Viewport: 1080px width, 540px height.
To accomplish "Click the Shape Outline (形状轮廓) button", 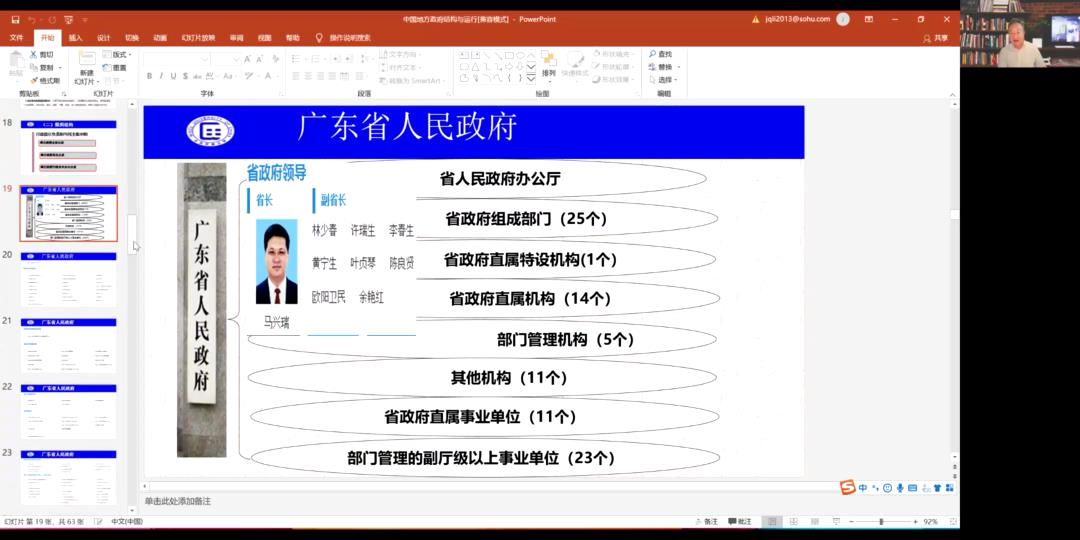I will pyautogui.click(x=612, y=67).
